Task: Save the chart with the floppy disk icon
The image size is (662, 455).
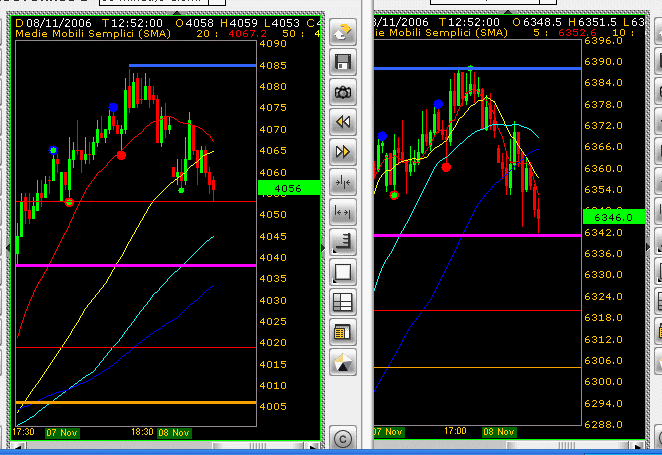Action: pyautogui.click(x=342, y=62)
